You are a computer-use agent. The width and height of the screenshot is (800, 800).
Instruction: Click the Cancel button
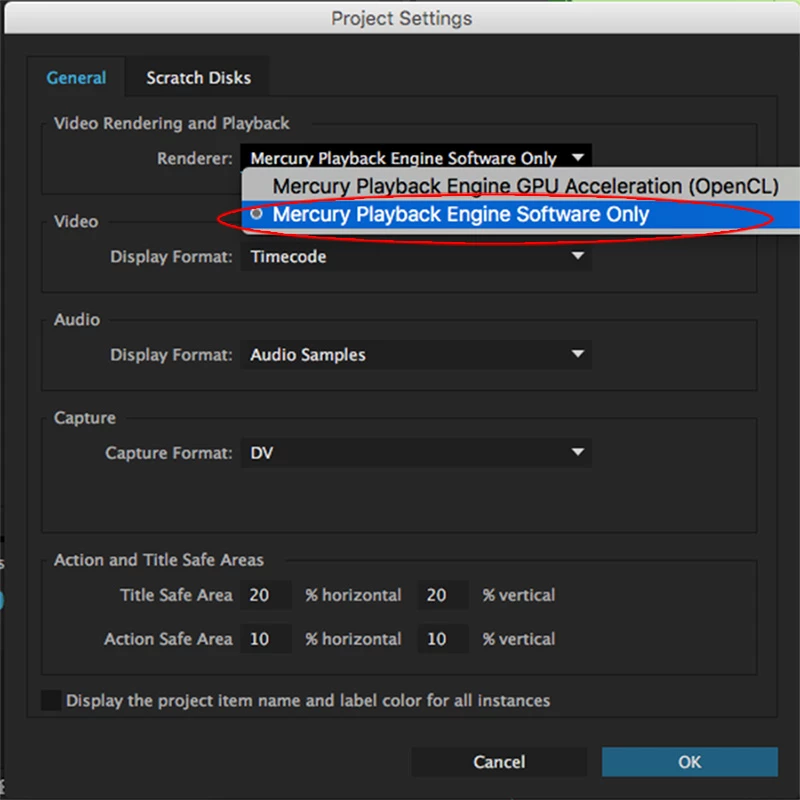499,762
